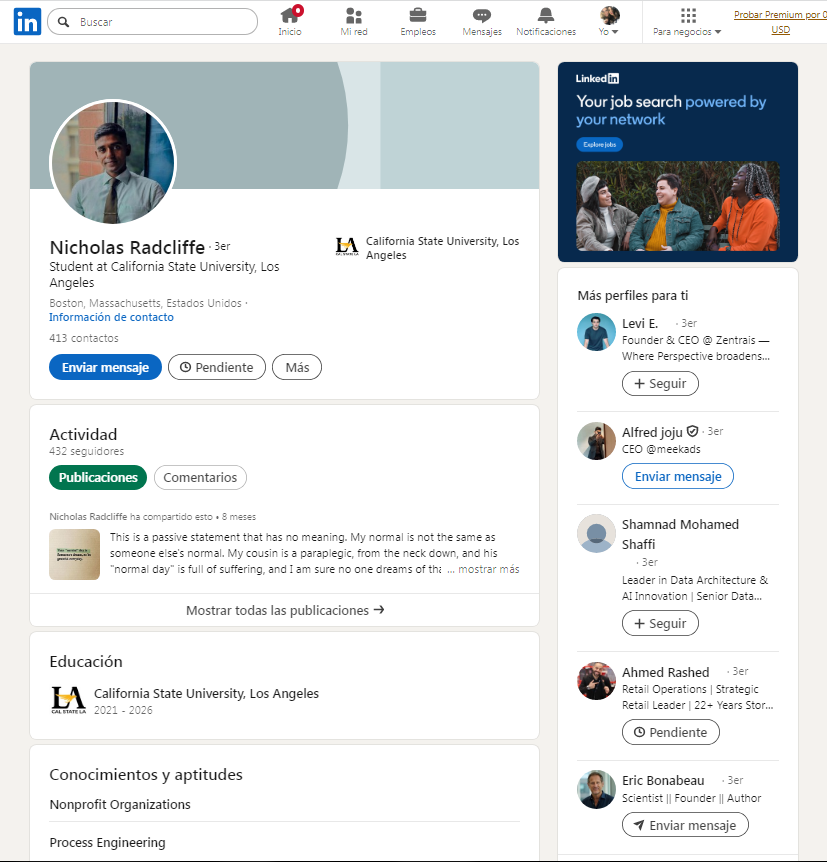Viewport: 827px width, 862px height.
Task: Open the job search ad image
Action: pyautogui.click(x=677, y=206)
